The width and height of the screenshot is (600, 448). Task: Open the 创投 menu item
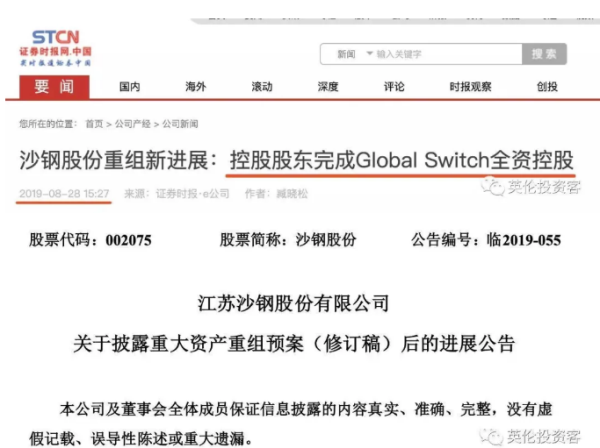(x=547, y=87)
